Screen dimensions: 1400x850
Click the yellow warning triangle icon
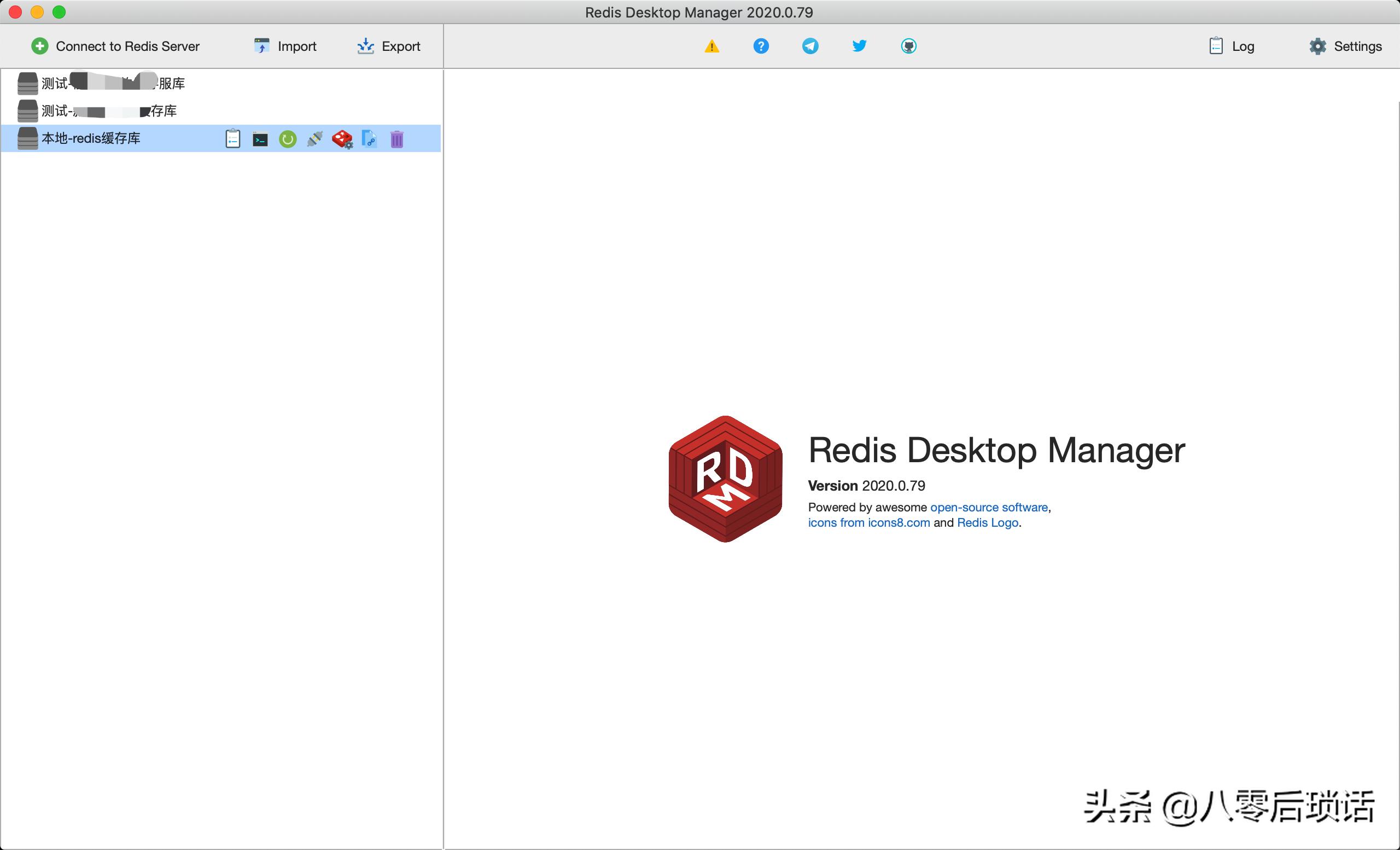[x=712, y=46]
